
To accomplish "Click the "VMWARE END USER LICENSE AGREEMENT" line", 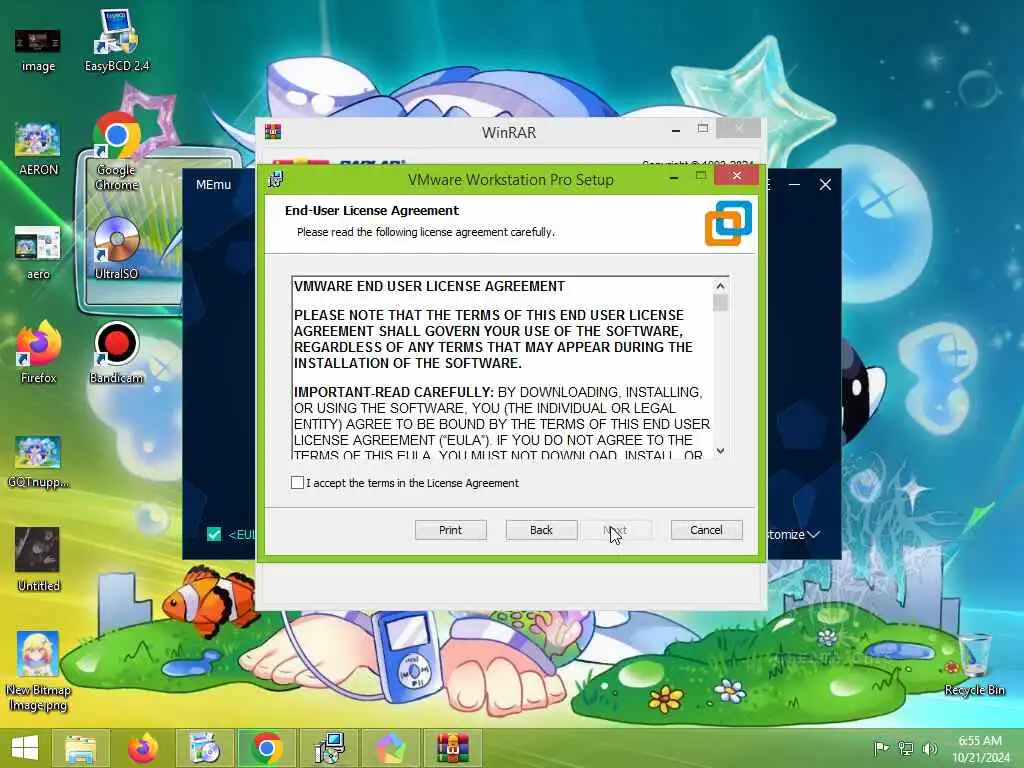I will click(x=429, y=286).
